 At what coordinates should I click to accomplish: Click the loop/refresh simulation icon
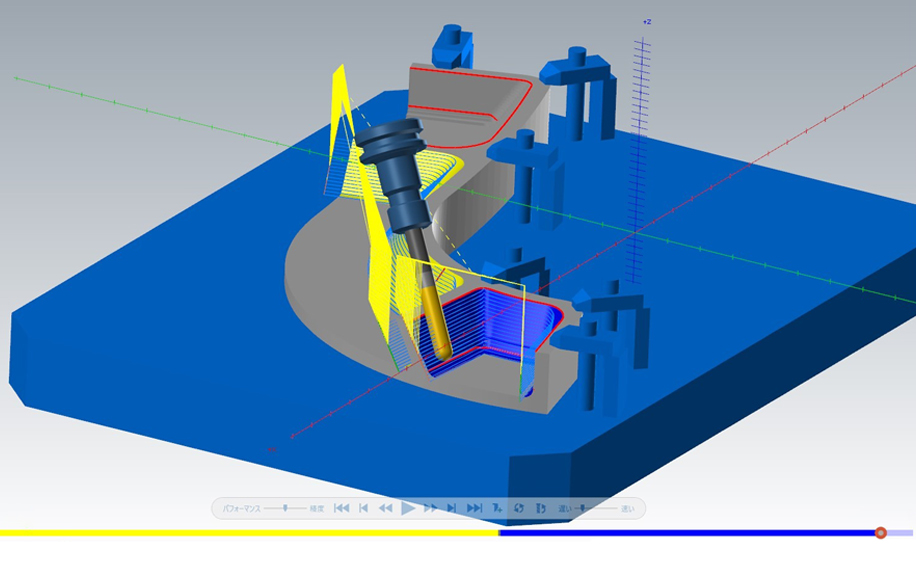tap(519, 508)
